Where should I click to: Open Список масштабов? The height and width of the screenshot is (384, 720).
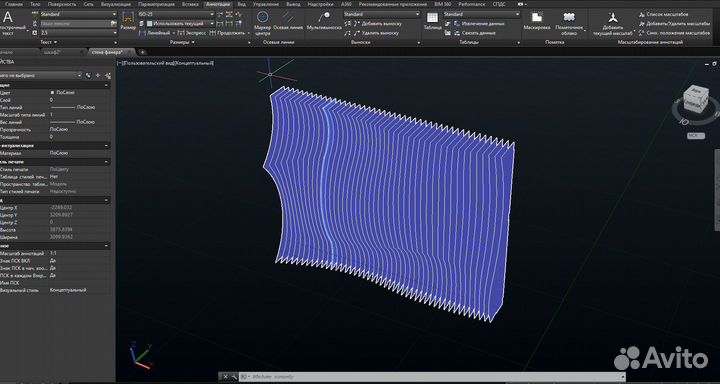coord(663,14)
